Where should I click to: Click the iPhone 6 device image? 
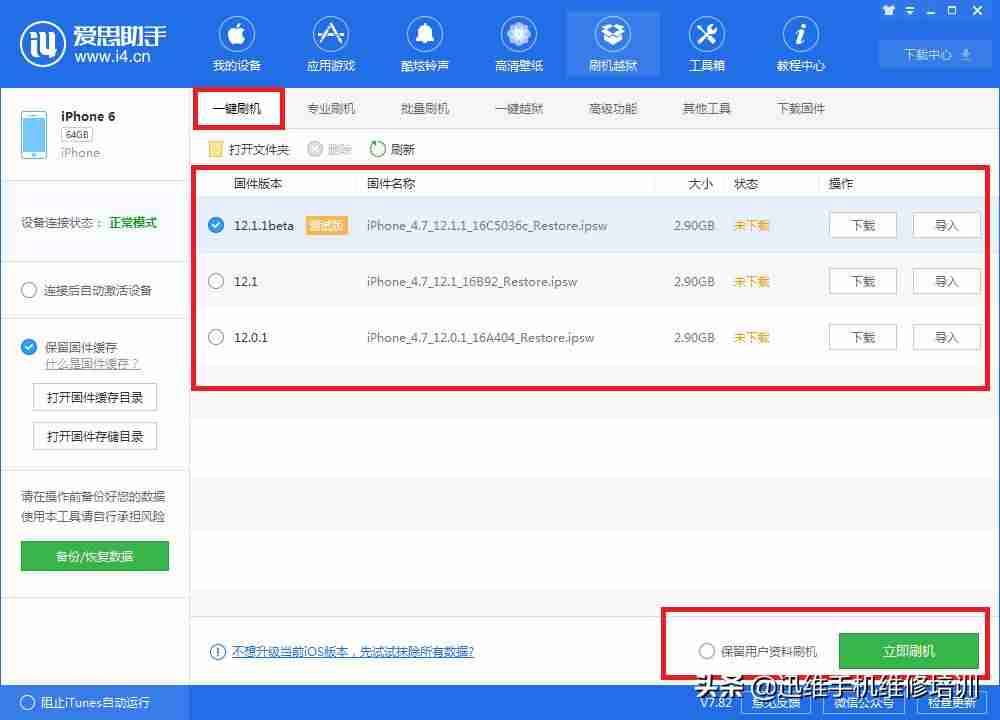tap(34, 135)
